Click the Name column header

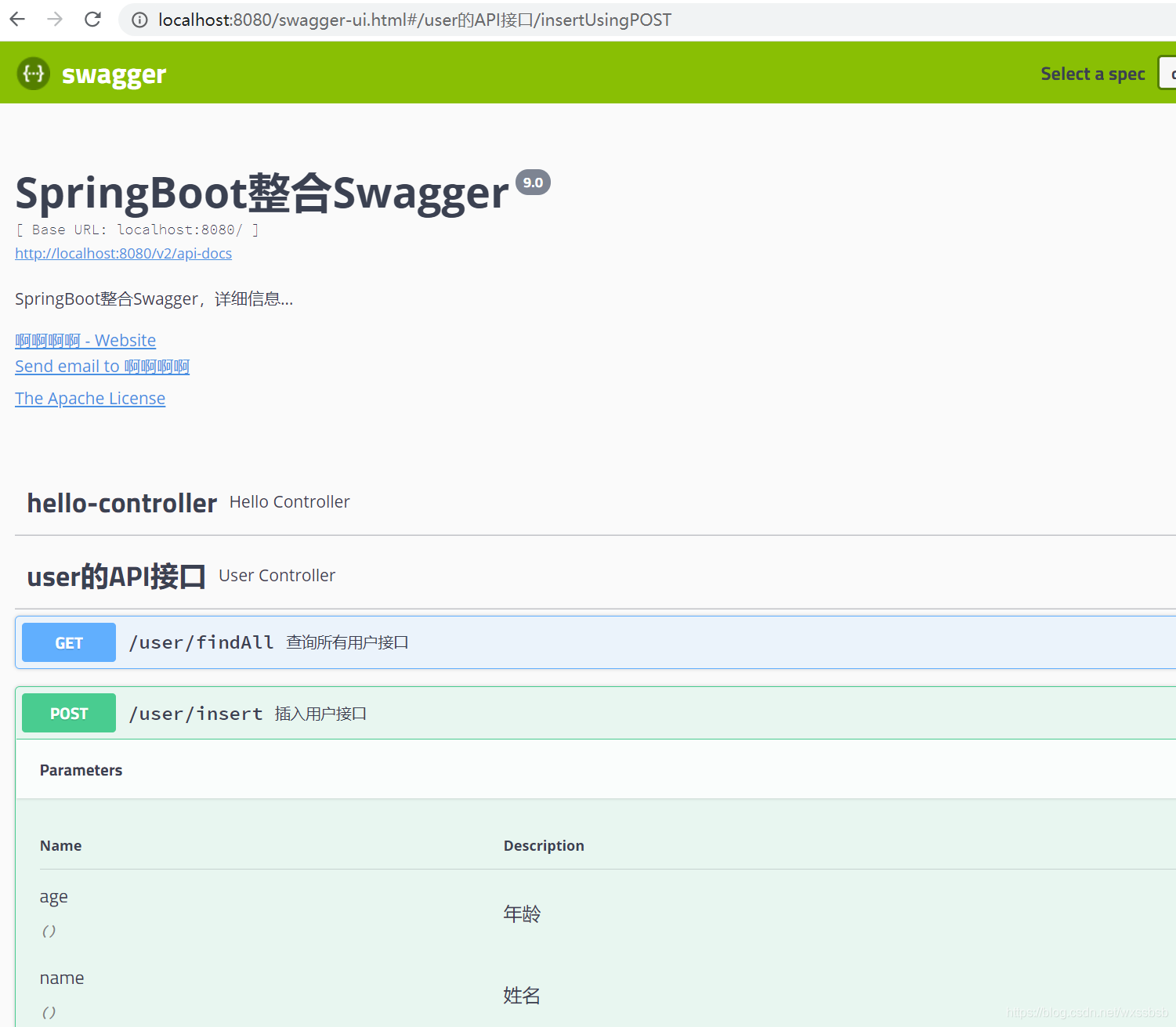(x=60, y=845)
